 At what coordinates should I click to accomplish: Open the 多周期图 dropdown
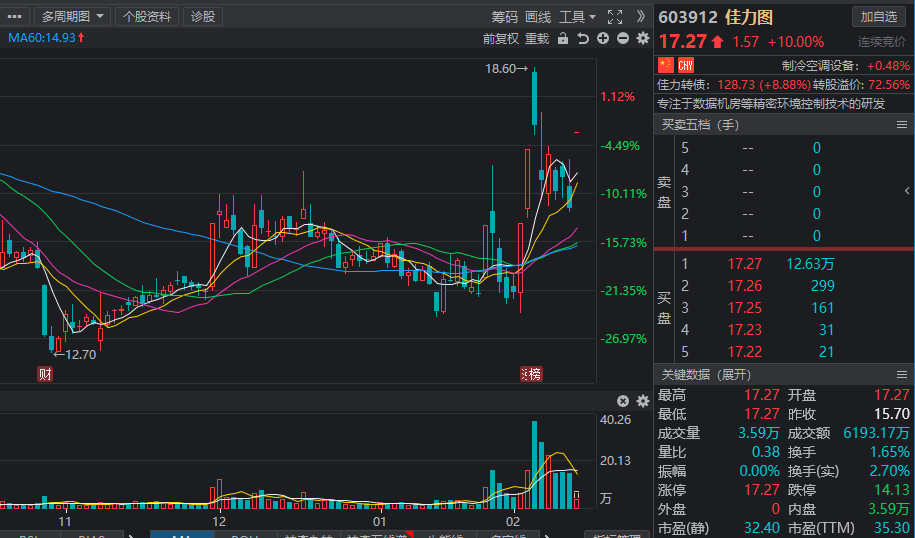click(x=72, y=16)
